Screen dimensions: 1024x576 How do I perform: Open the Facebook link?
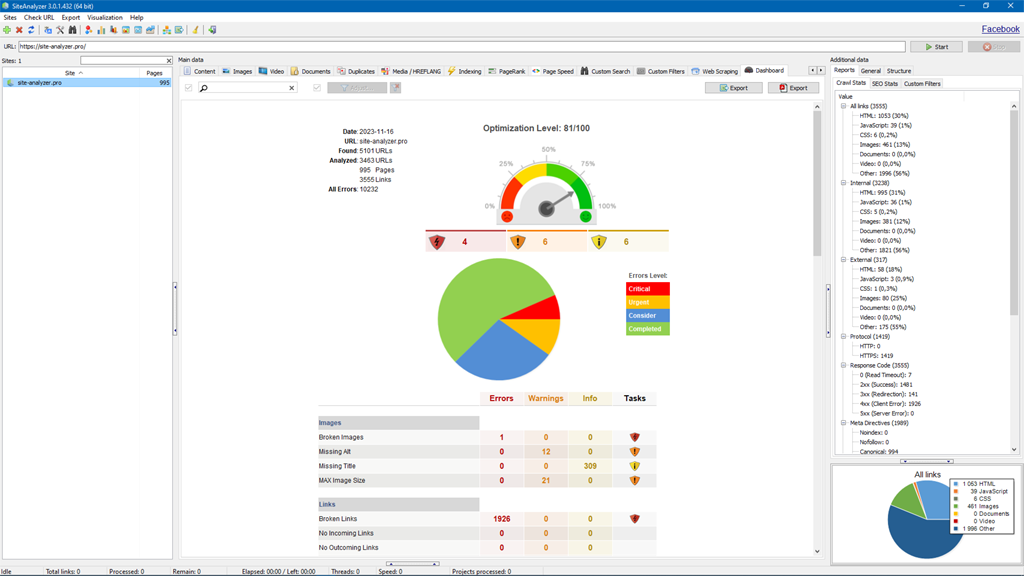click(x=1000, y=28)
